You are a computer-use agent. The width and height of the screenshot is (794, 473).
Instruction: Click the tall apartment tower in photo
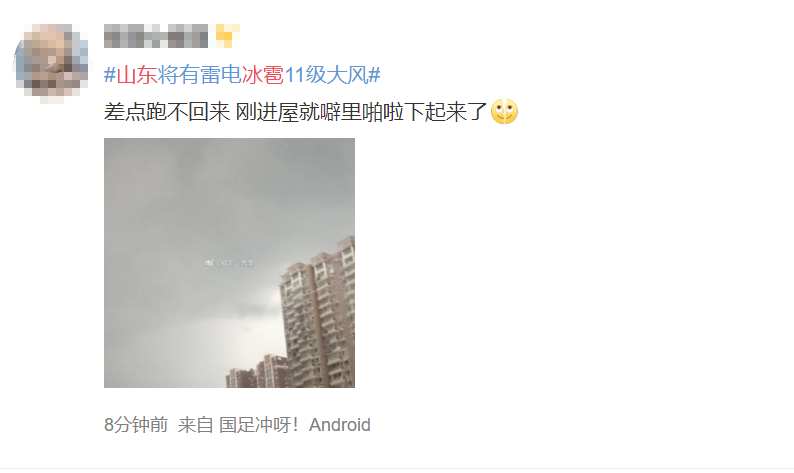[317, 314]
